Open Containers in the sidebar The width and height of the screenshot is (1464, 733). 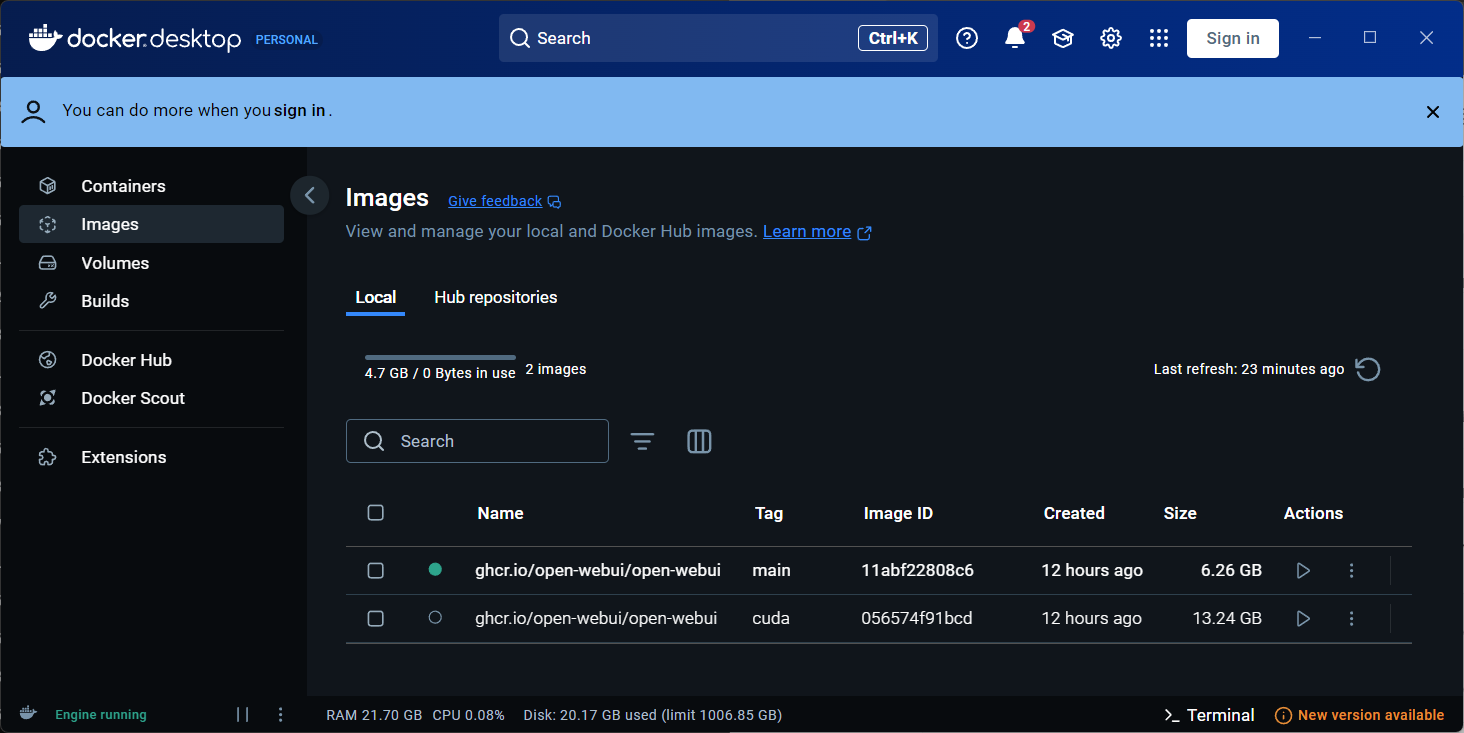click(152, 186)
